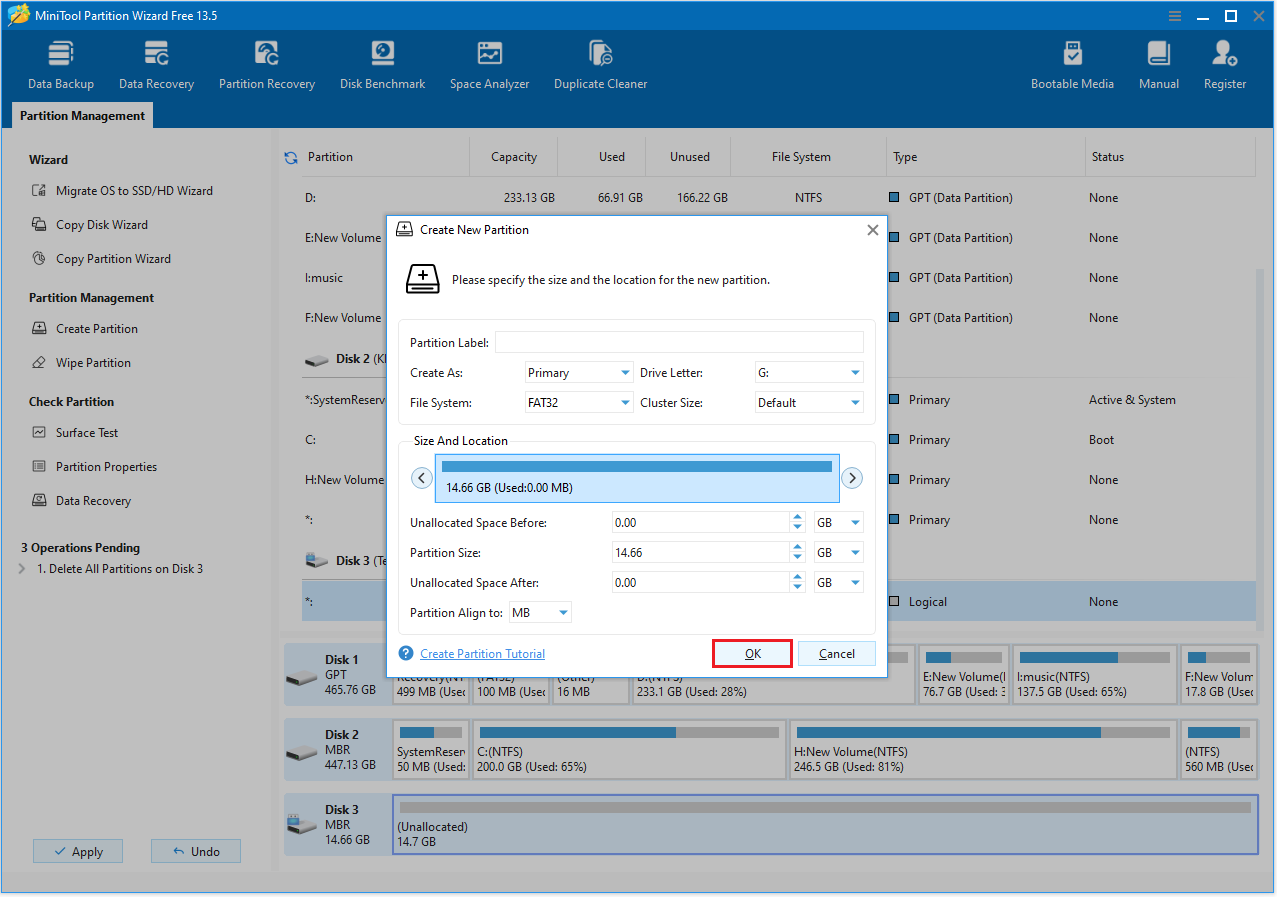Open Bootable Media creator

coord(1071,62)
